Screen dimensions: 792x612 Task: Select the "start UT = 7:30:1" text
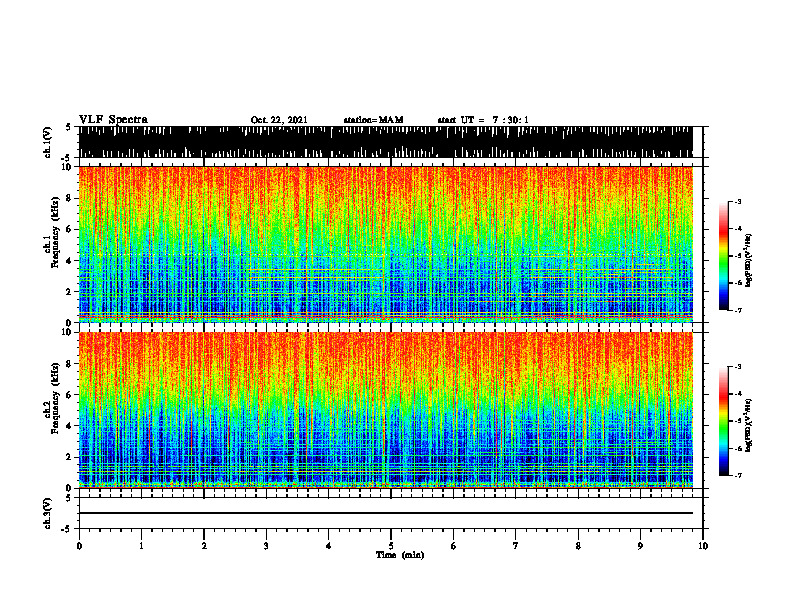(483, 120)
